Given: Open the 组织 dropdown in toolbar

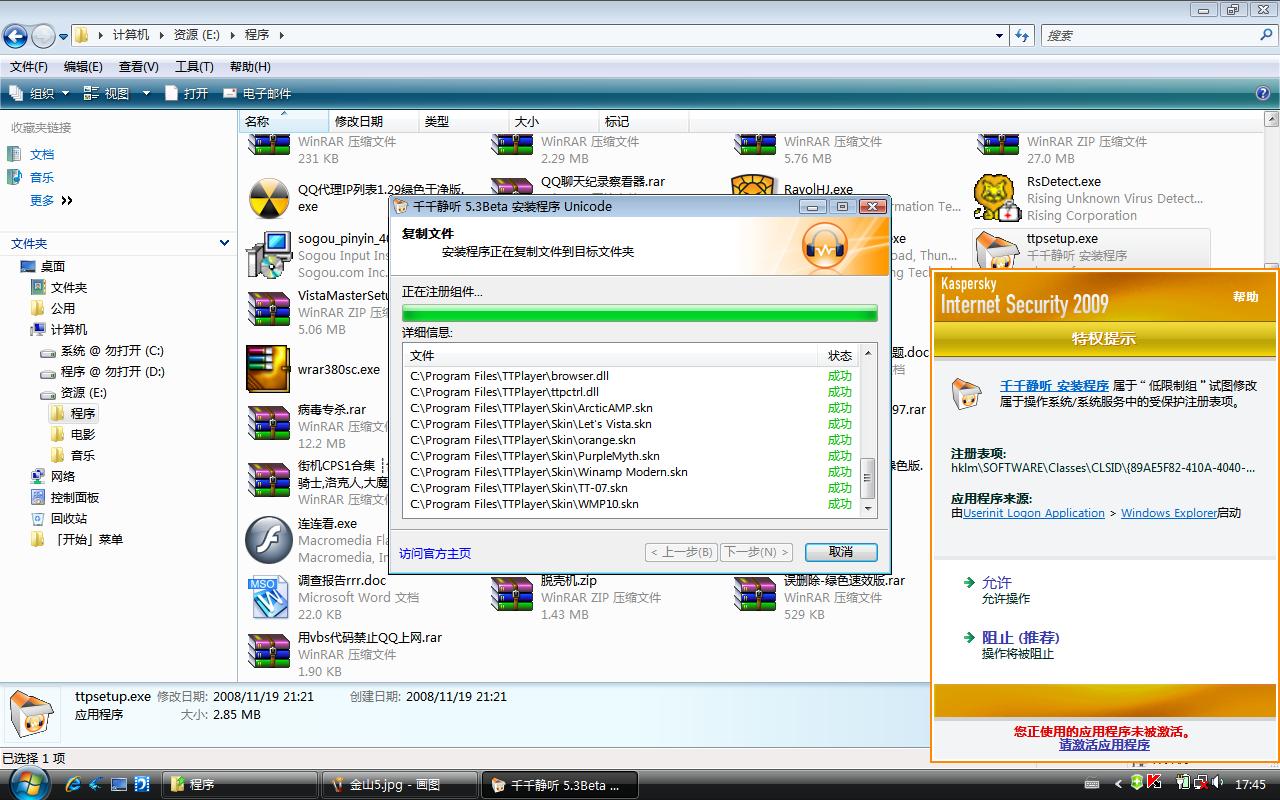Looking at the screenshot, I should pos(39,93).
